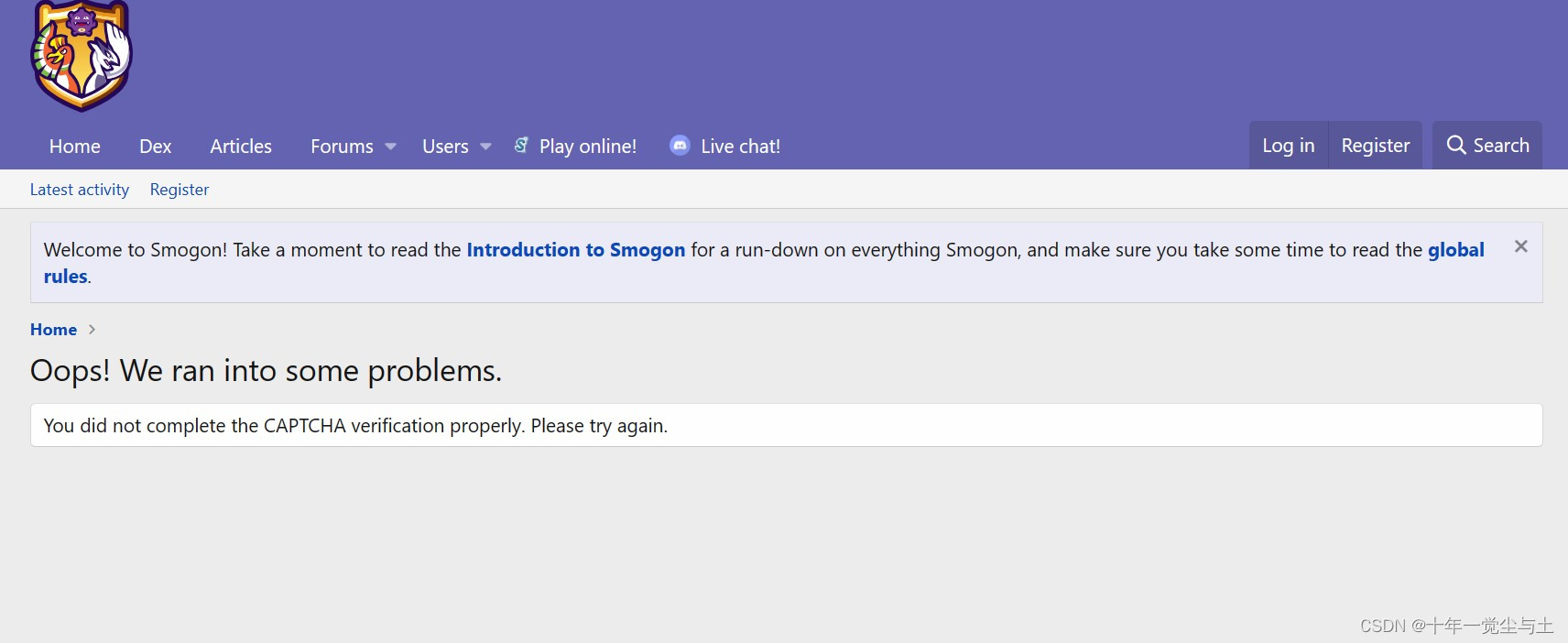The height and width of the screenshot is (643, 1568).
Task: Click the 'Oops! We ran into some problems.' heading
Action: 267,371
